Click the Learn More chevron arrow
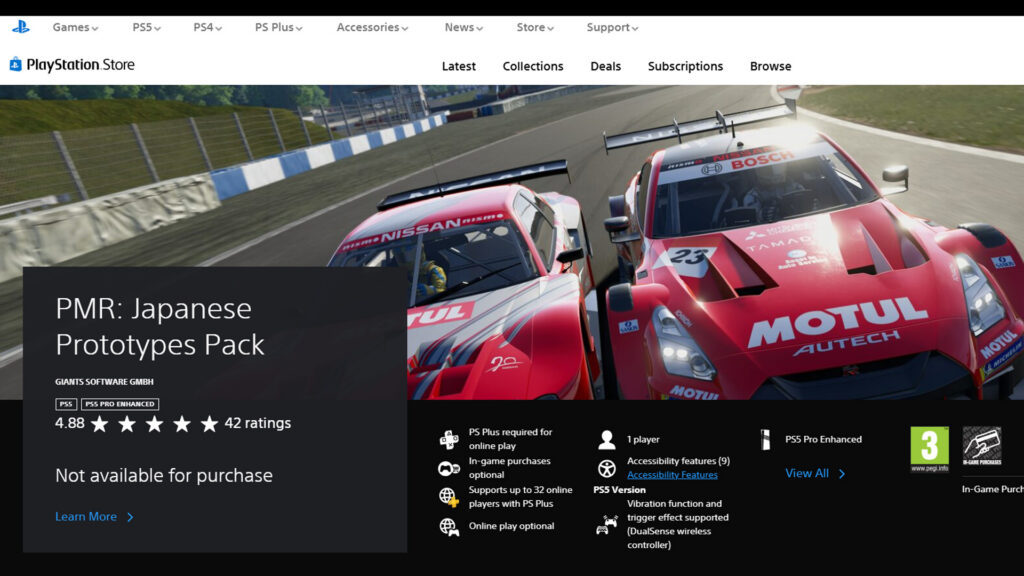Image resolution: width=1024 pixels, height=576 pixels. [130, 517]
